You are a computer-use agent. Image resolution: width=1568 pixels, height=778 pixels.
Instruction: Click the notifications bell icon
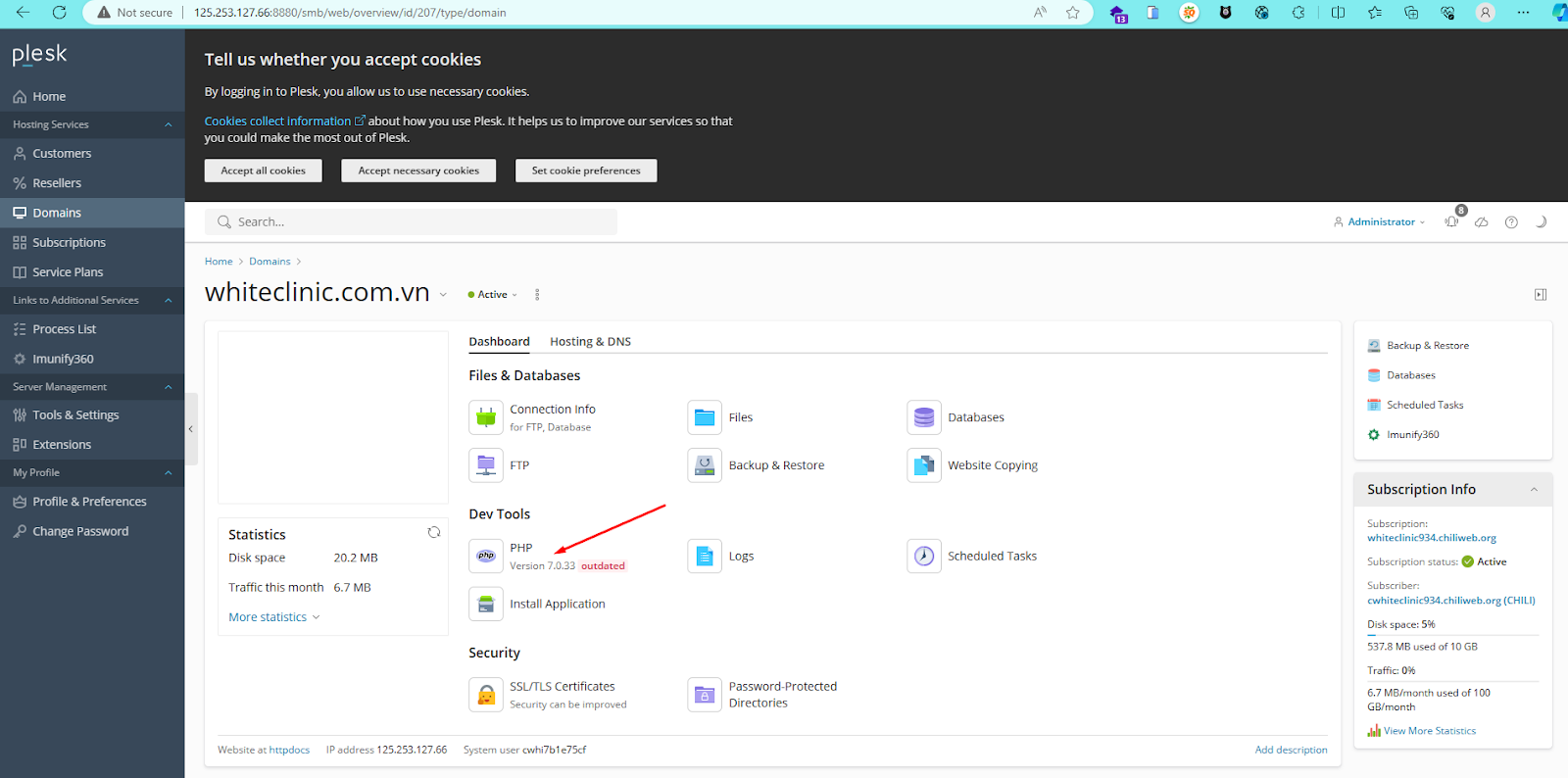pos(1451,221)
